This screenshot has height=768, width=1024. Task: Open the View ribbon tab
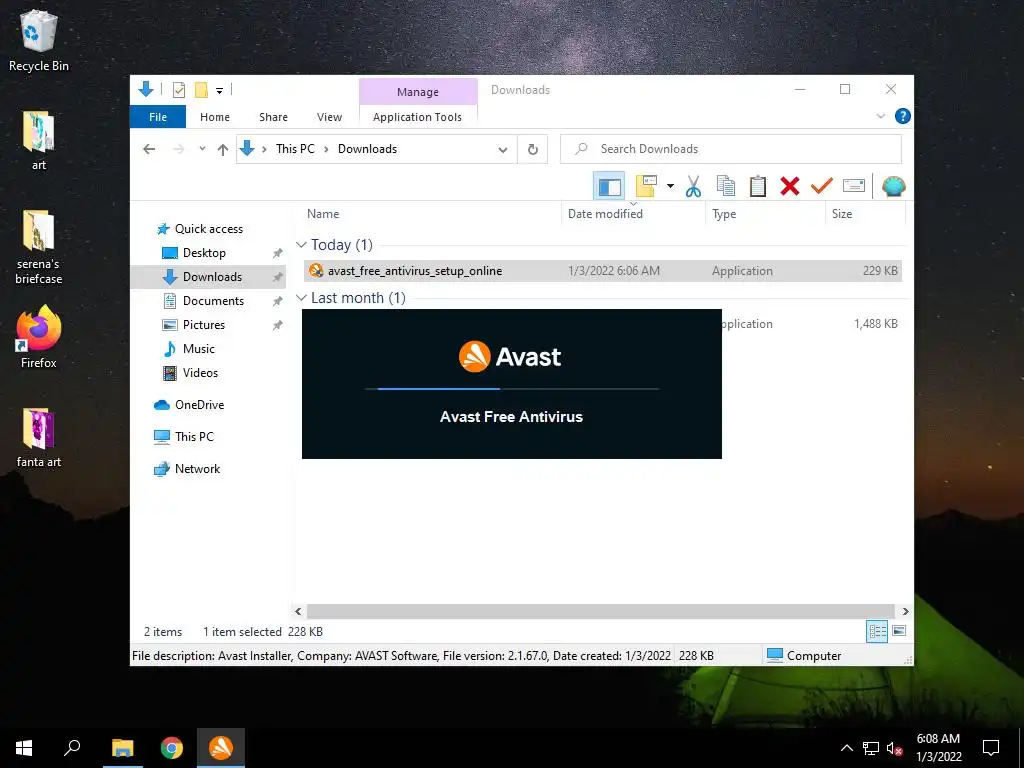(x=329, y=117)
